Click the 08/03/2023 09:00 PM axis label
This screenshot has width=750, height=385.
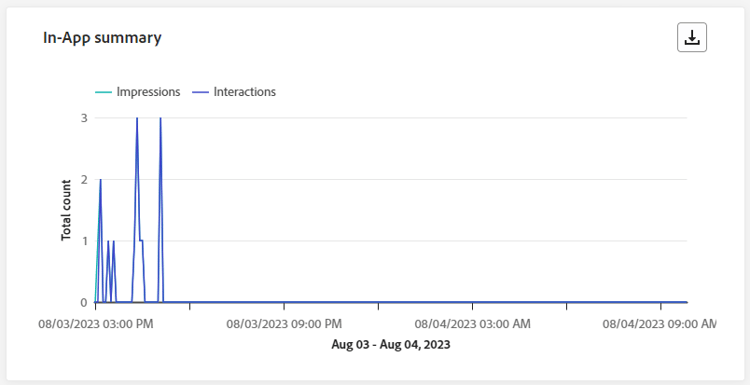pyautogui.click(x=284, y=324)
